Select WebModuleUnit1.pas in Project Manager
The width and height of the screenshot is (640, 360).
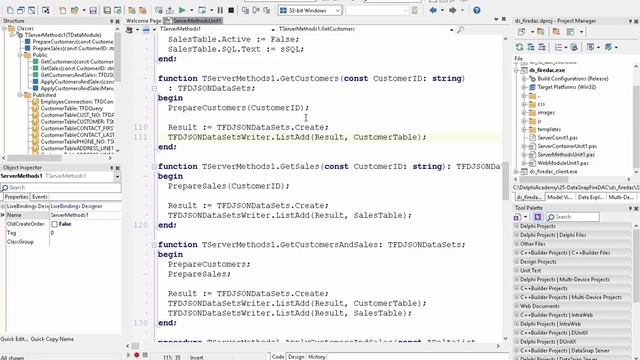pyautogui.click(x=563, y=163)
